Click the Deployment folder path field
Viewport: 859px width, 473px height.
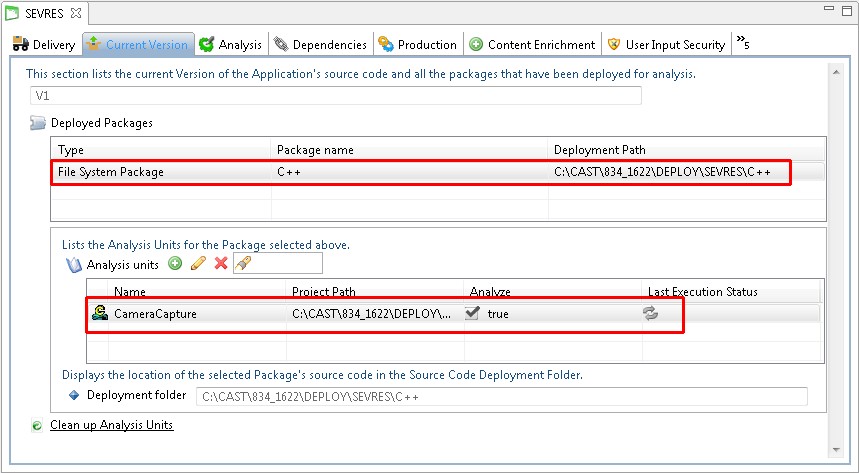tap(500, 397)
